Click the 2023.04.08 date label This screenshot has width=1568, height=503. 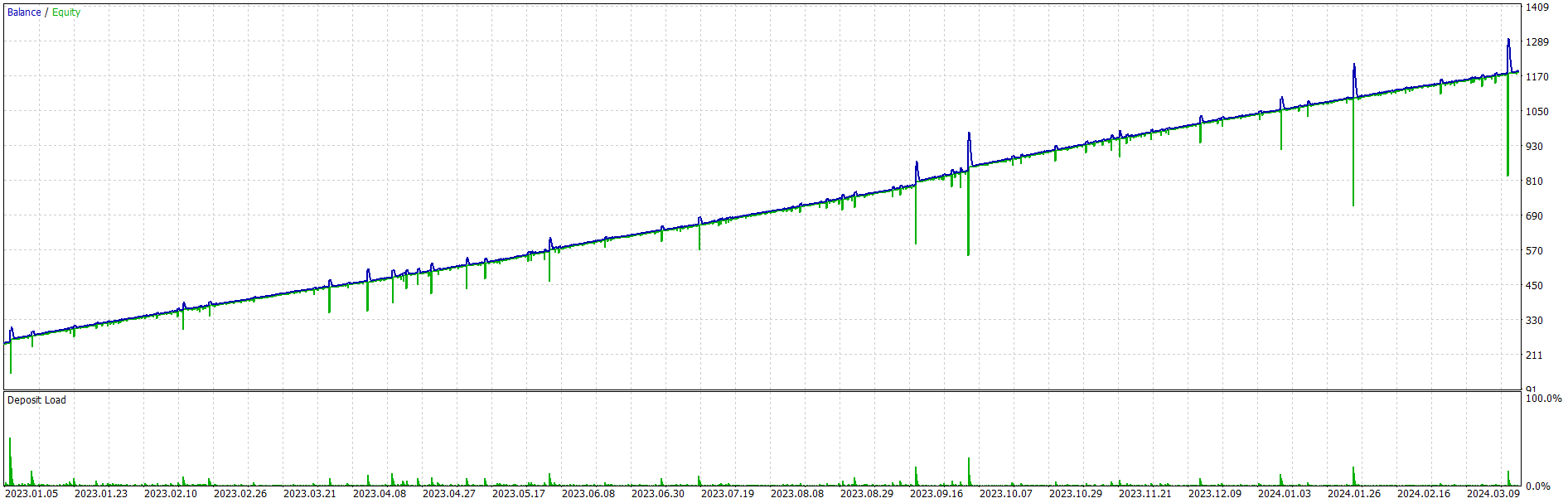380,494
